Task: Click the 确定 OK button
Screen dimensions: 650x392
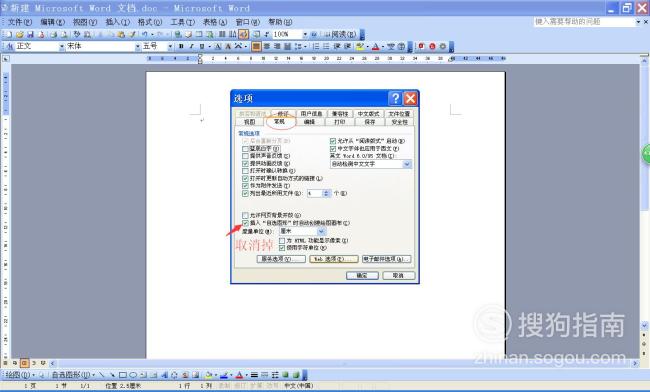Action: (x=362, y=276)
